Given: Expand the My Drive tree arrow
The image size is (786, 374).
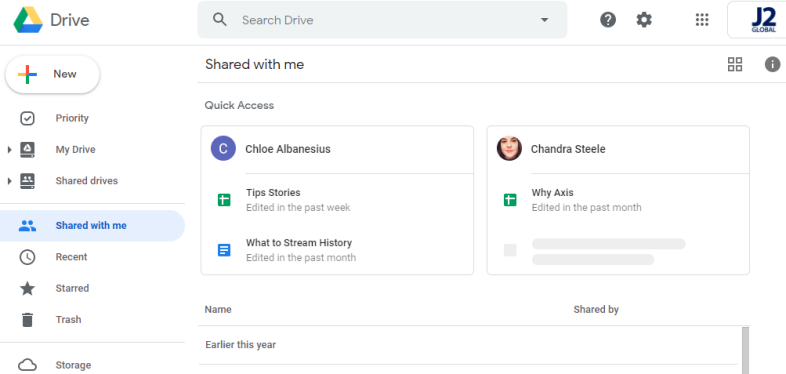Looking at the screenshot, I should point(9,149).
